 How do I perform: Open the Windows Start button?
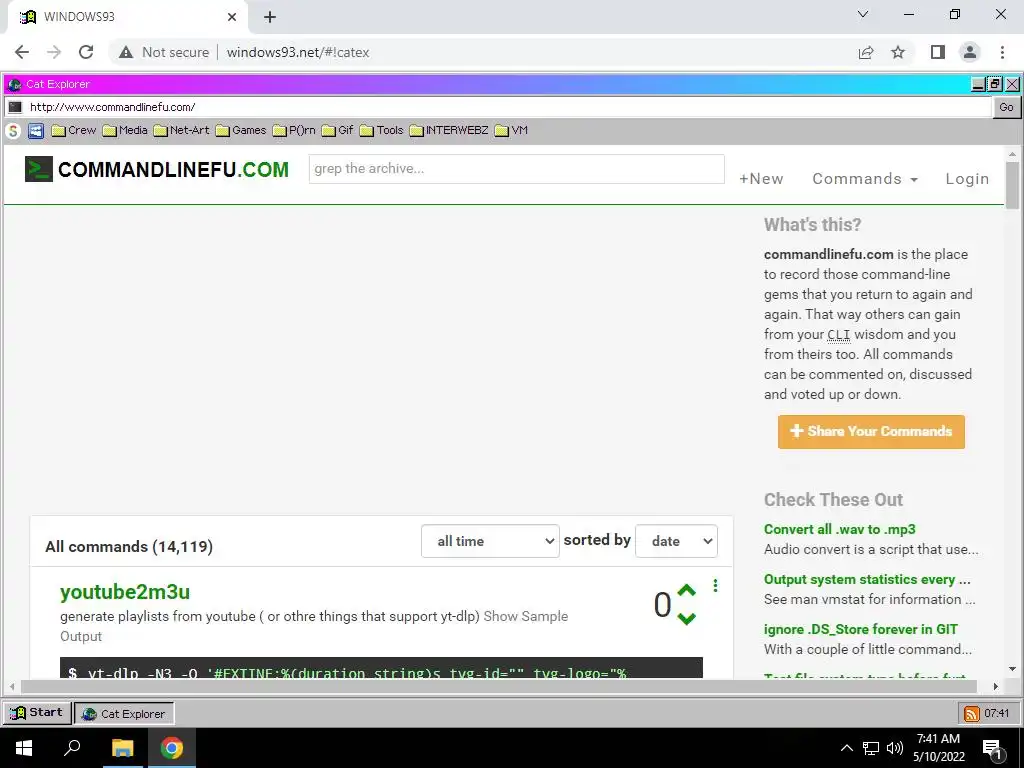(x=24, y=748)
